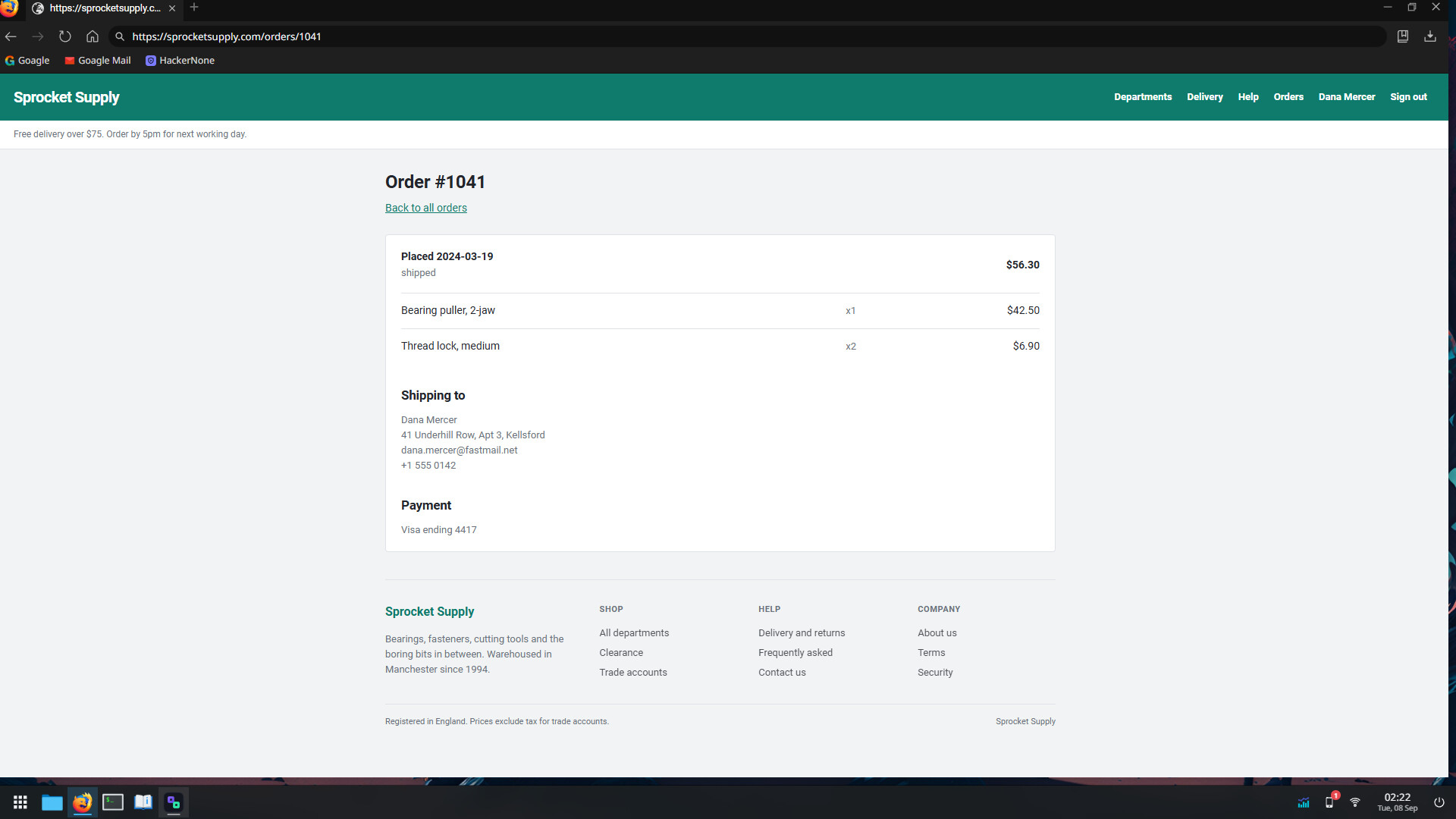1456x819 pixels.
Task: Click the Firefox icon in taskbar
Action: click(x=83, y=802)
